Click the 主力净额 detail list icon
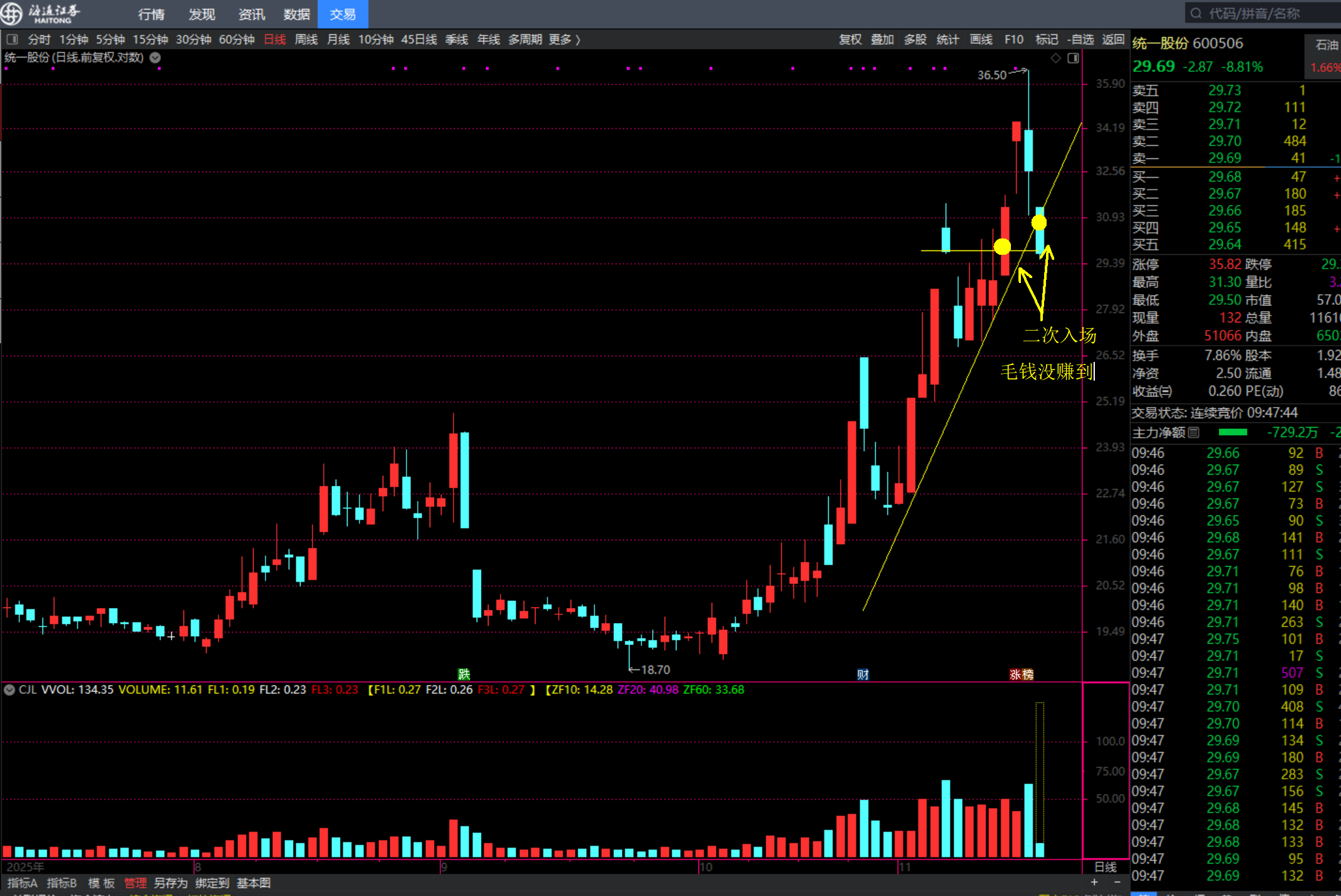The height and width of the screenshot is (896, 1341). 1194,432
